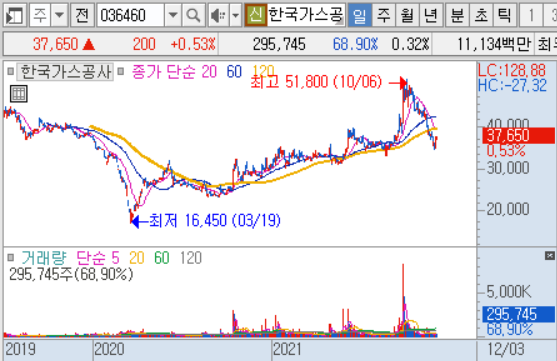
Task: Select the interval 1 button
Action: coord(531,15)
